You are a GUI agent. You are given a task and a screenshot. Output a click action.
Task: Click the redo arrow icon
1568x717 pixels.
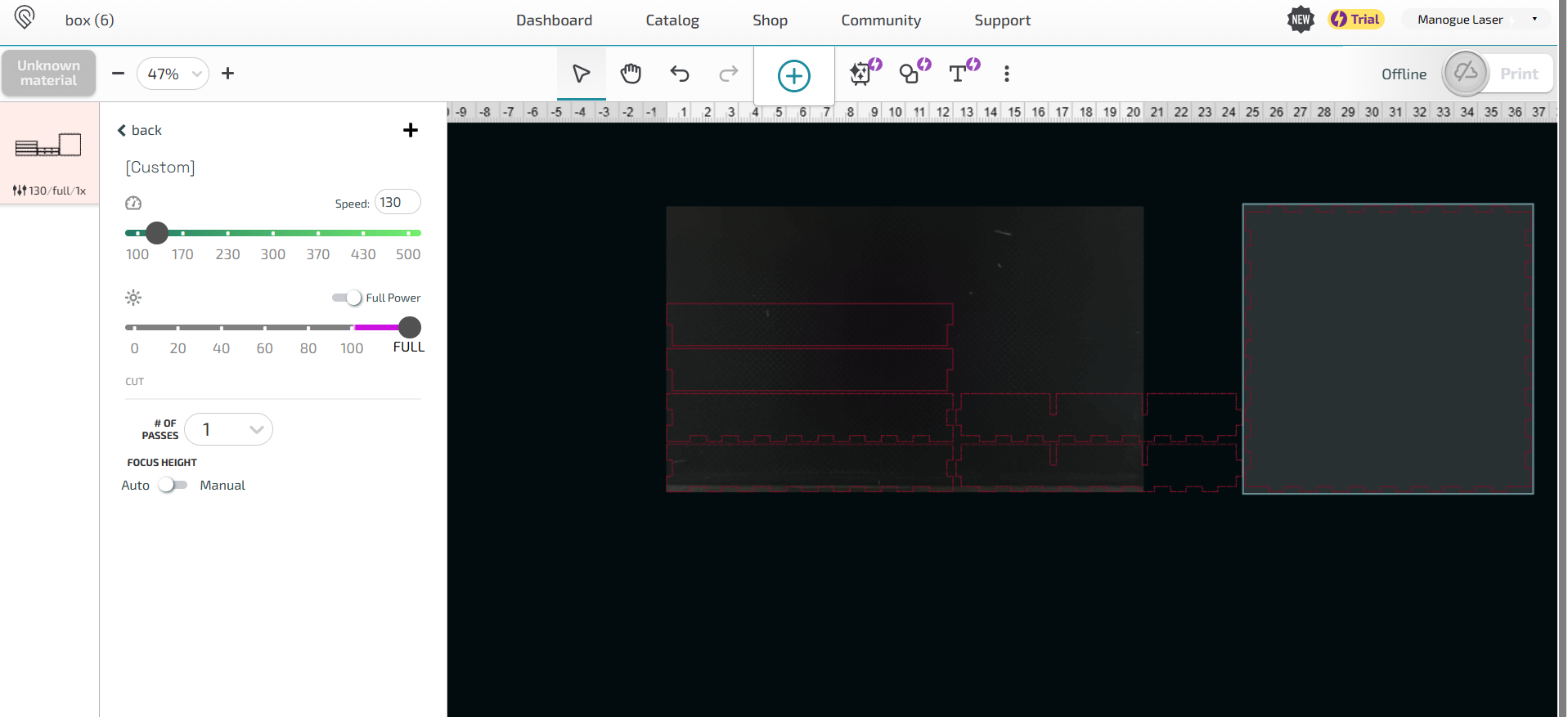tap(728, 74)
